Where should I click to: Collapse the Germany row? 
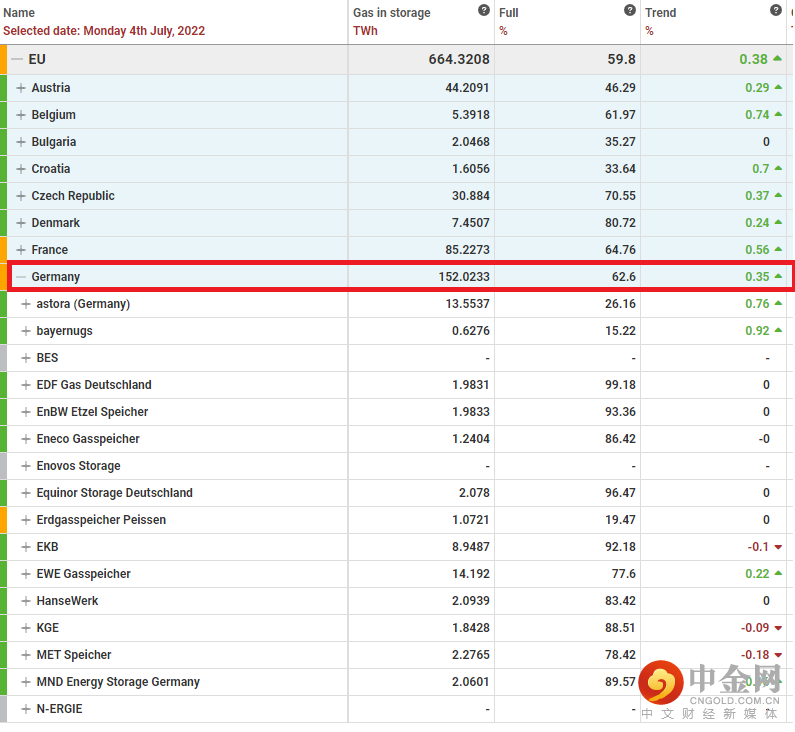(21, 277)
